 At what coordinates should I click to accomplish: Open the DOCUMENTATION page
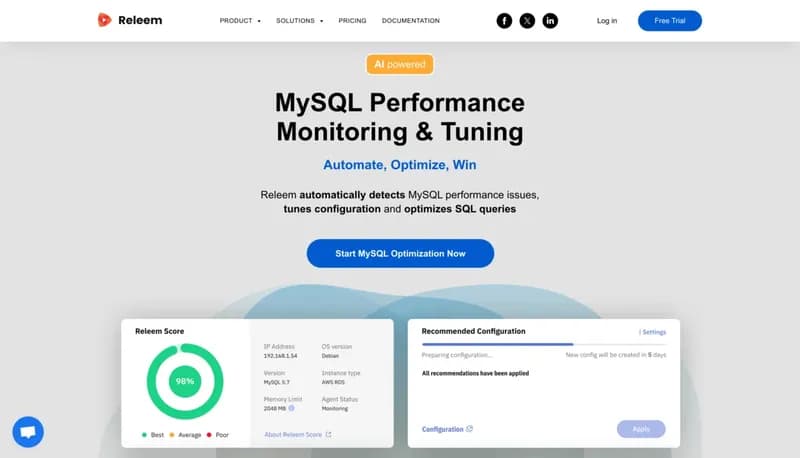(411, 21)
